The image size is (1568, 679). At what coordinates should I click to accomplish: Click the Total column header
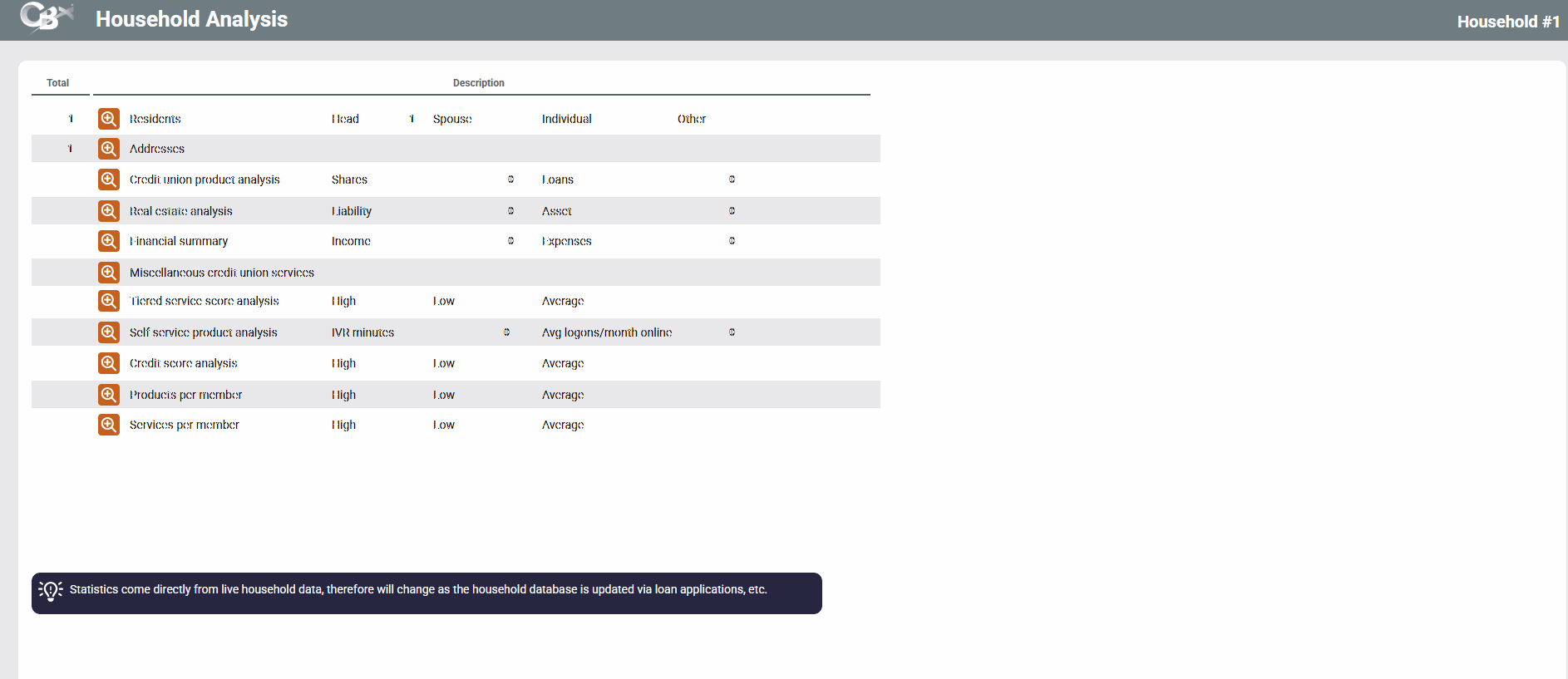(x=57, y=83)
